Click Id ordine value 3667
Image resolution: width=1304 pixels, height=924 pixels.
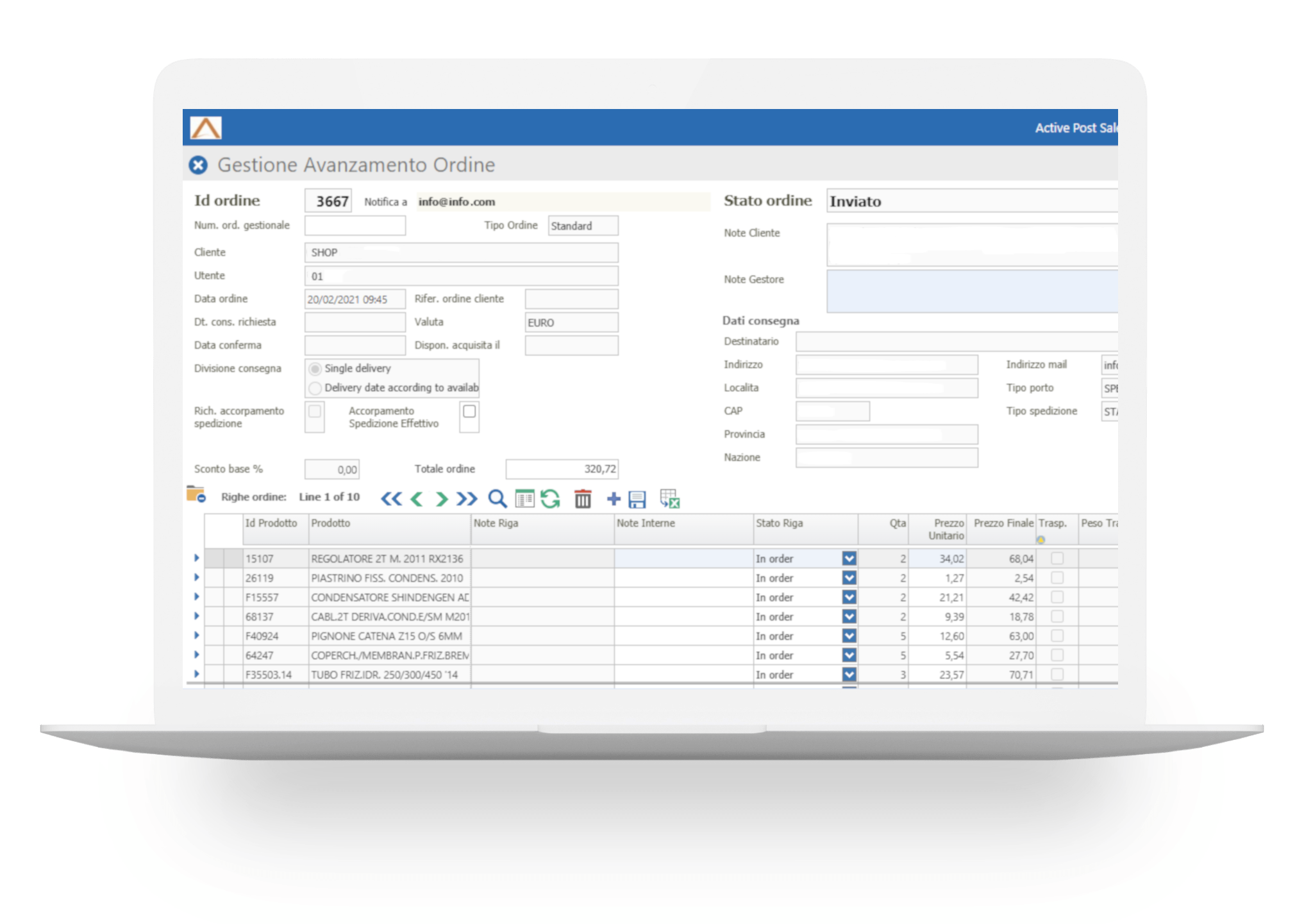[x=328, y=201]
